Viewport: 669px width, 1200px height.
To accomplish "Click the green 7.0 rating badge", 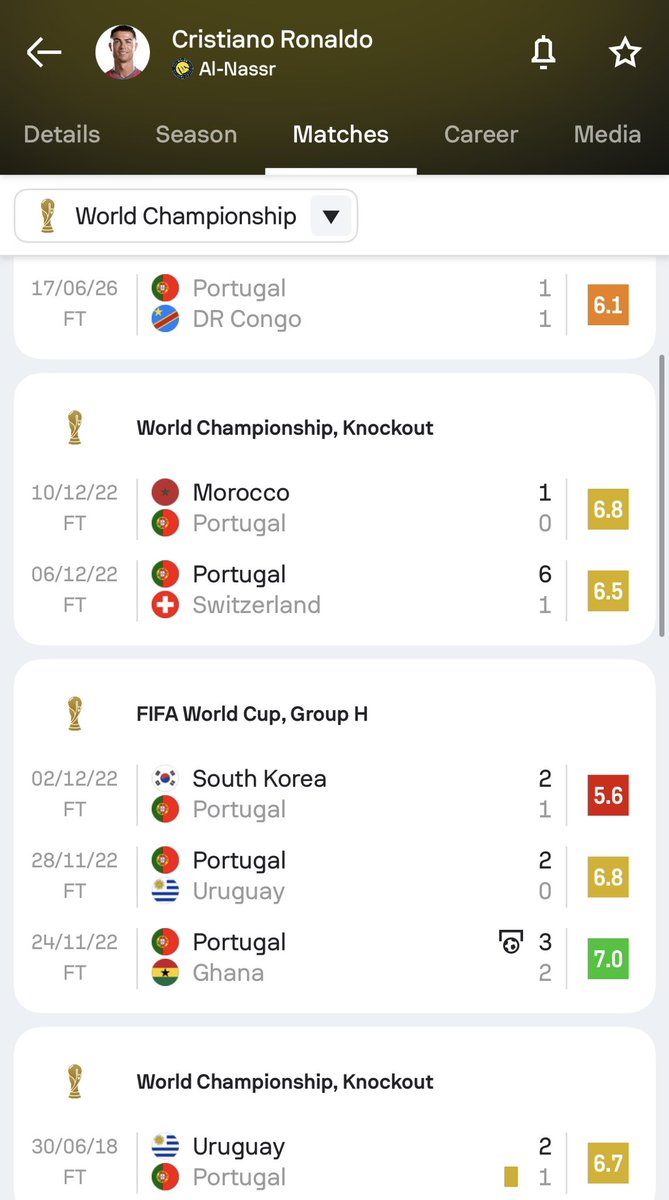I will pyautogui.click(x=608, y=959).
